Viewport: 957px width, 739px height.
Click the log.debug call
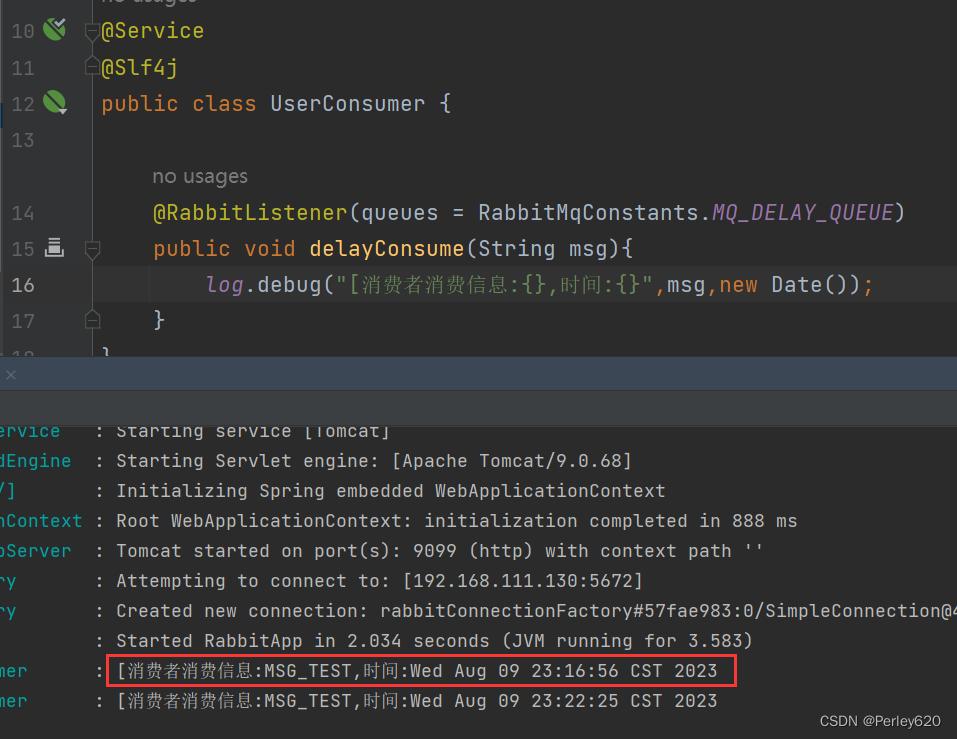pyautogui.click(x=263, y=284)
